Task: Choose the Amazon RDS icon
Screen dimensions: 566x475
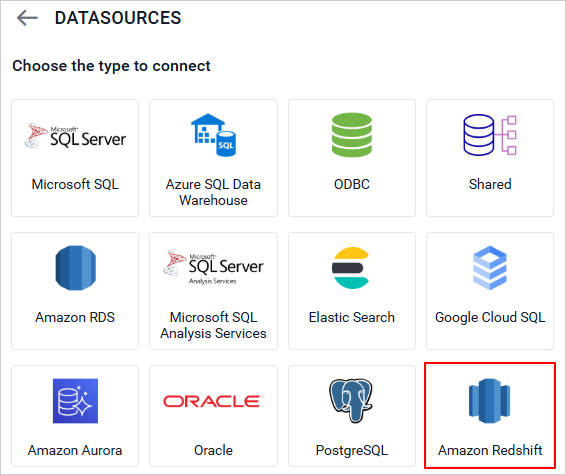Action: [75, 268]
